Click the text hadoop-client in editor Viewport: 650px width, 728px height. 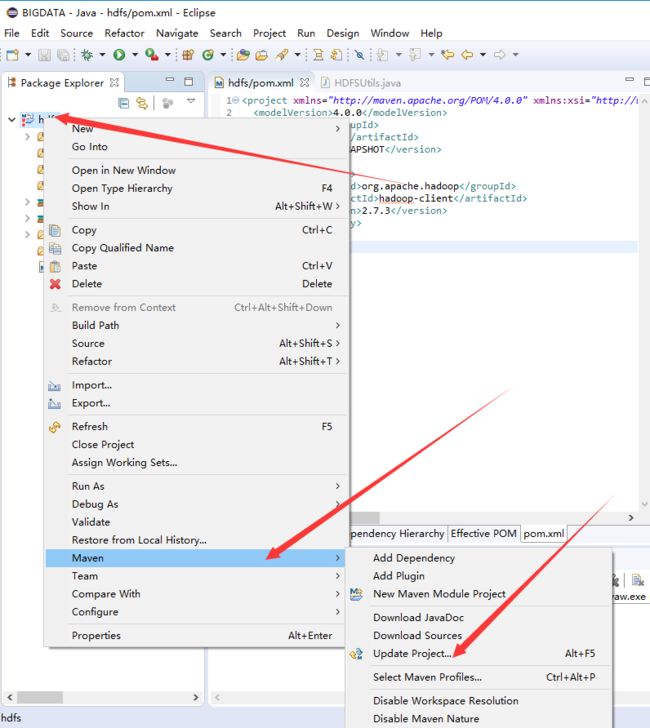coord(416,199)
